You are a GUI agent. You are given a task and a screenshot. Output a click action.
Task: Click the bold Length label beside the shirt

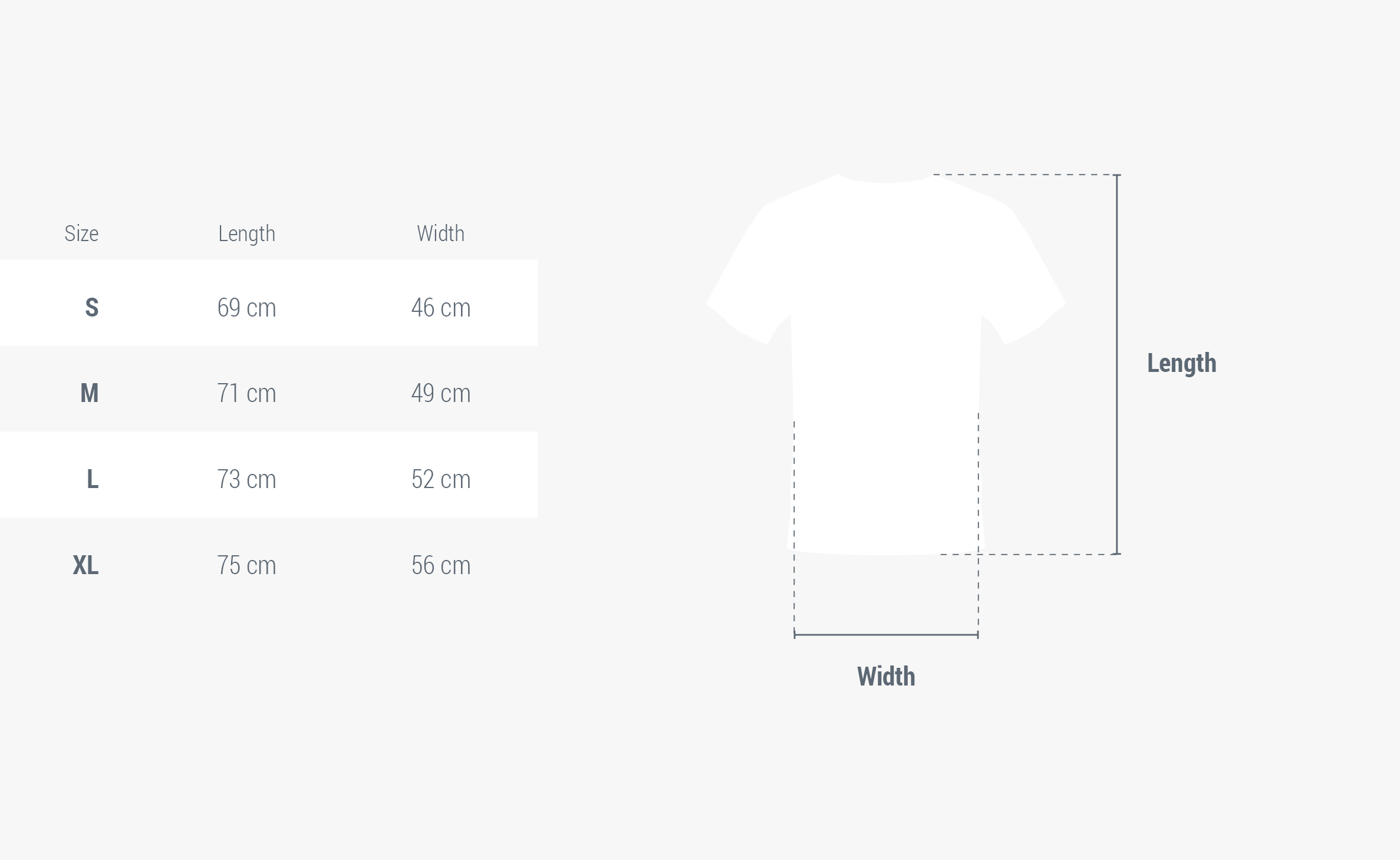tap(1181, 363)
